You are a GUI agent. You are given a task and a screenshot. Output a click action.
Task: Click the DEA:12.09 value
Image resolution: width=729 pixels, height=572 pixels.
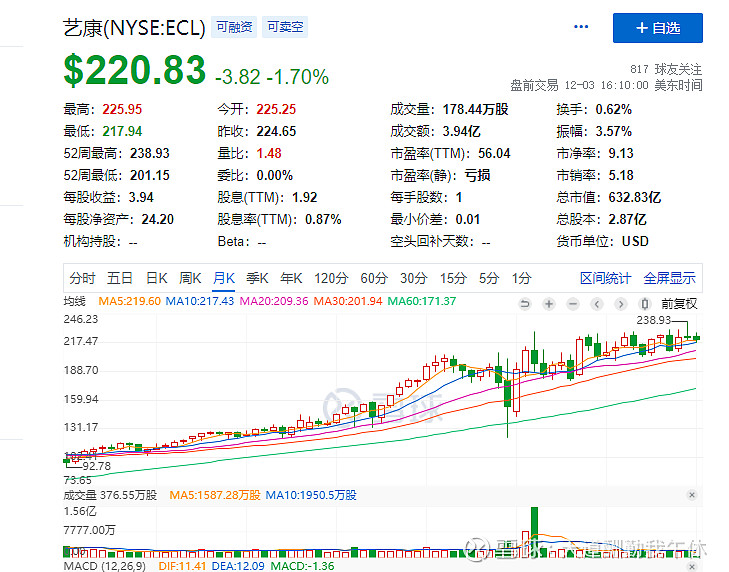238,566
